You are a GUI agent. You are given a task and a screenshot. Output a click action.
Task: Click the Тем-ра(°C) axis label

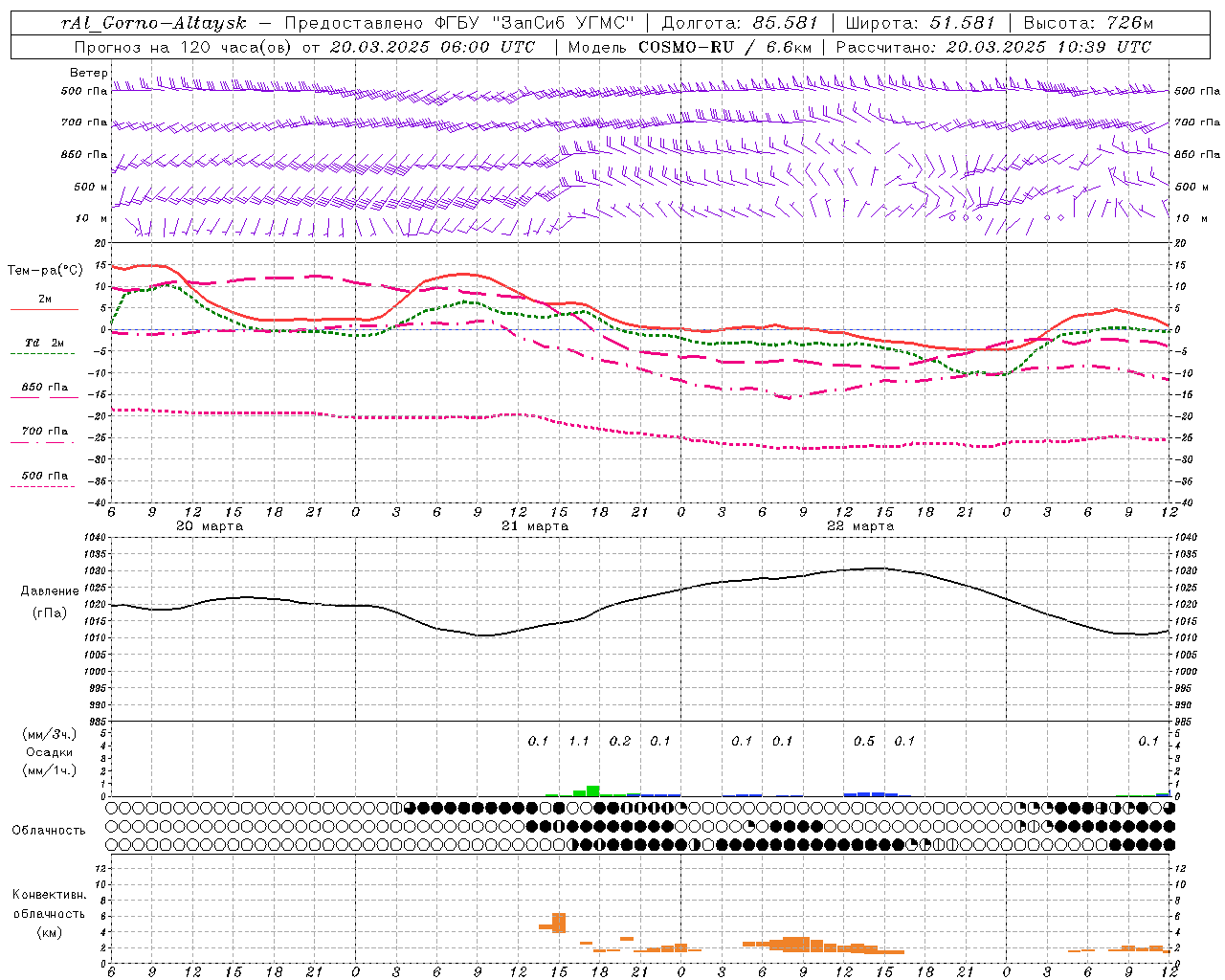[45, 271]
